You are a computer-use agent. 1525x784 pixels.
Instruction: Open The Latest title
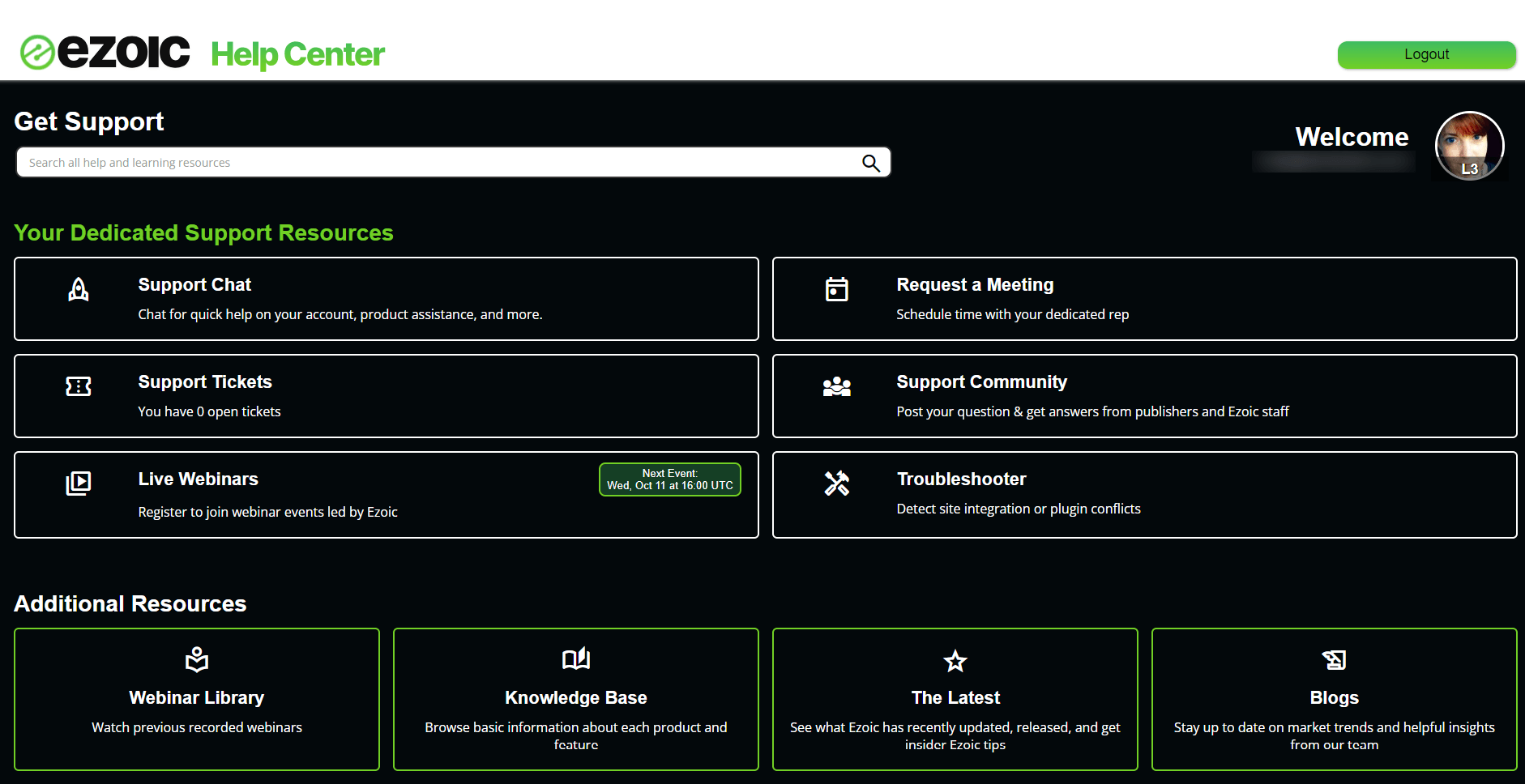tap(955, 698)
